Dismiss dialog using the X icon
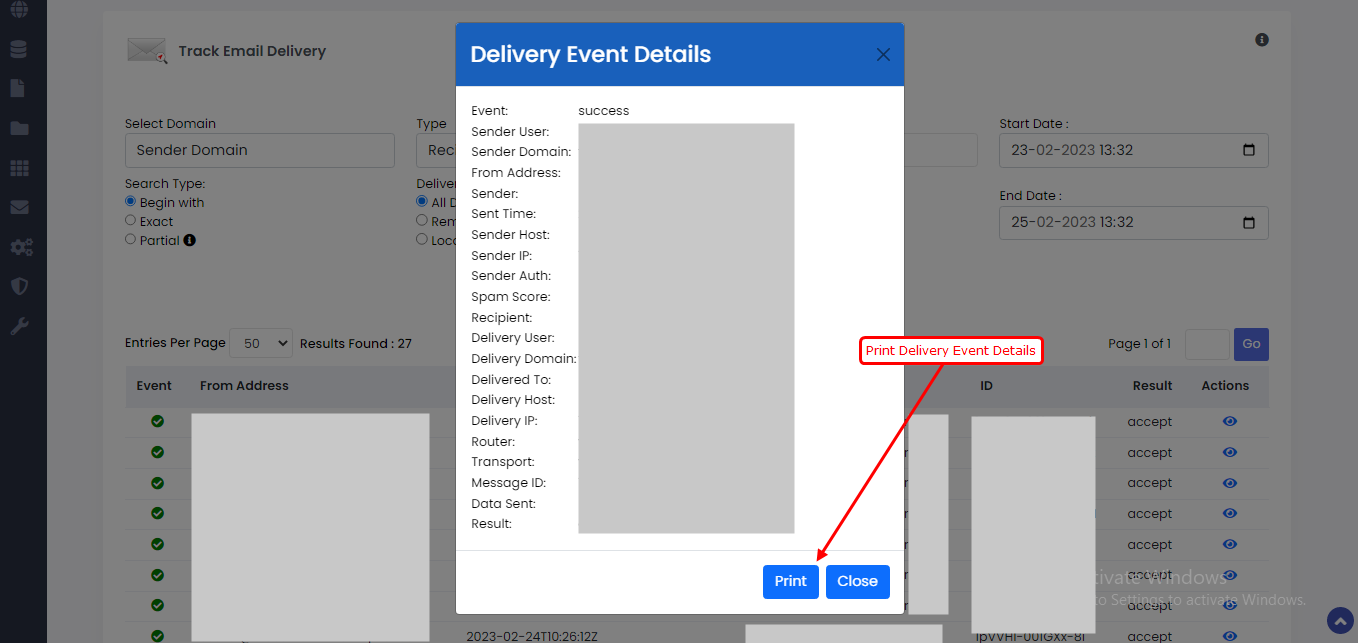This screenshot has height=643, width=1358. pyautogui.click(x=883, y=55)
